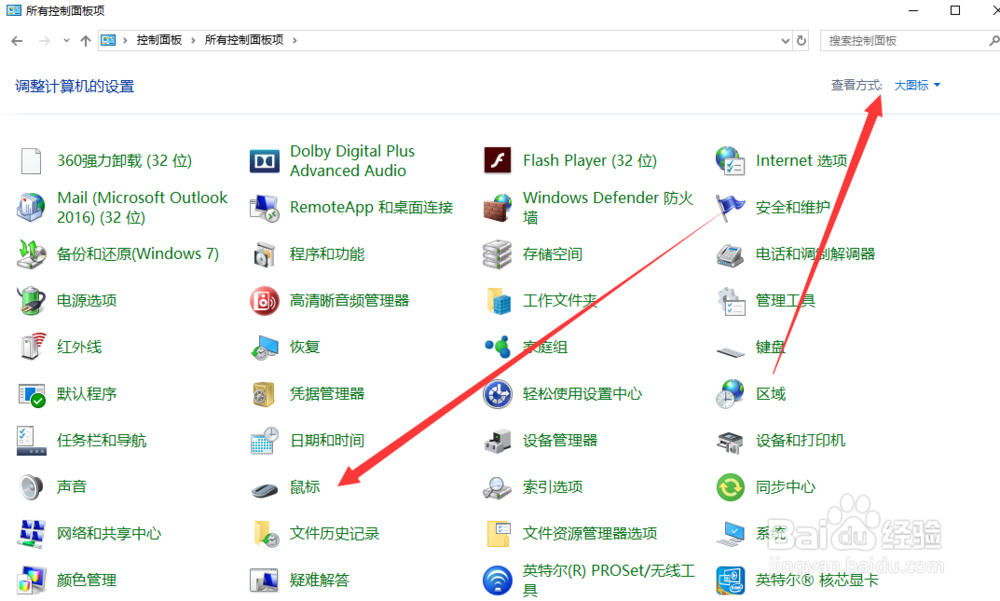Open the 区域 globe and clock icon
1000x601 pixels.
(730, 394)
